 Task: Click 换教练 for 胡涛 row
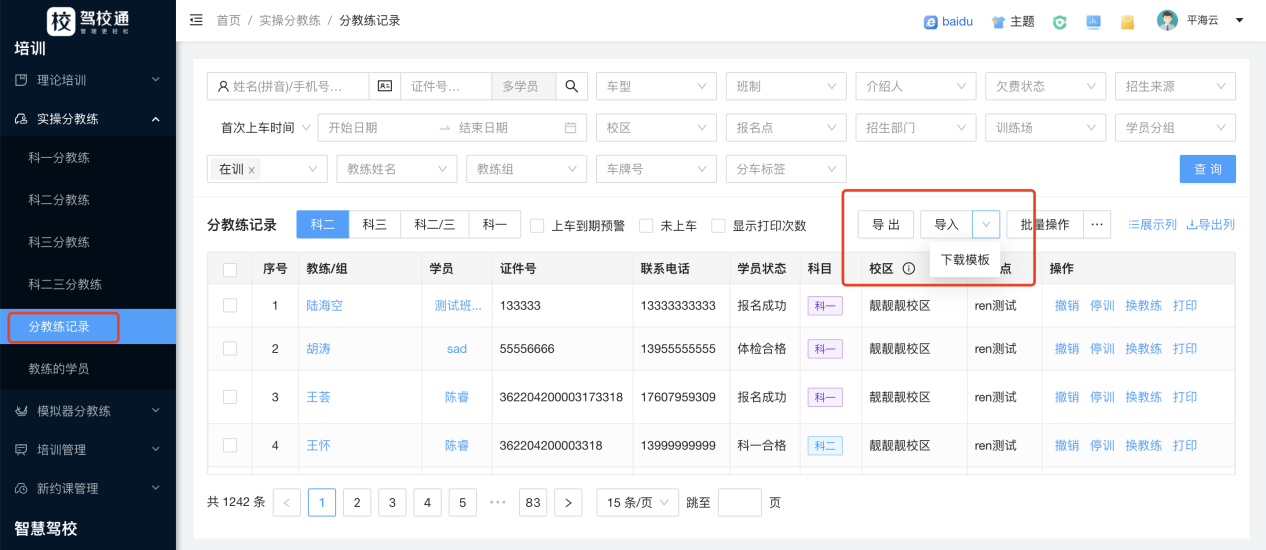[1144, 349]
